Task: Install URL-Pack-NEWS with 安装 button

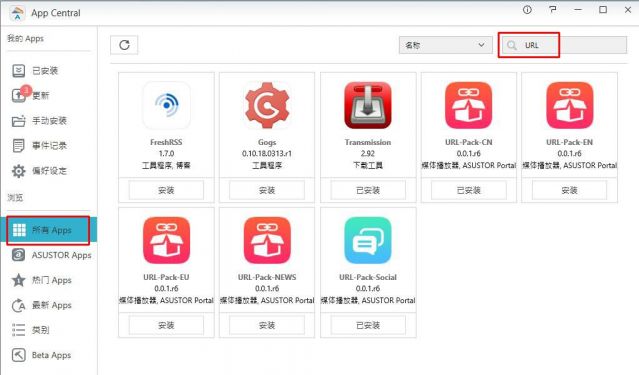Action: pos(267,325)
